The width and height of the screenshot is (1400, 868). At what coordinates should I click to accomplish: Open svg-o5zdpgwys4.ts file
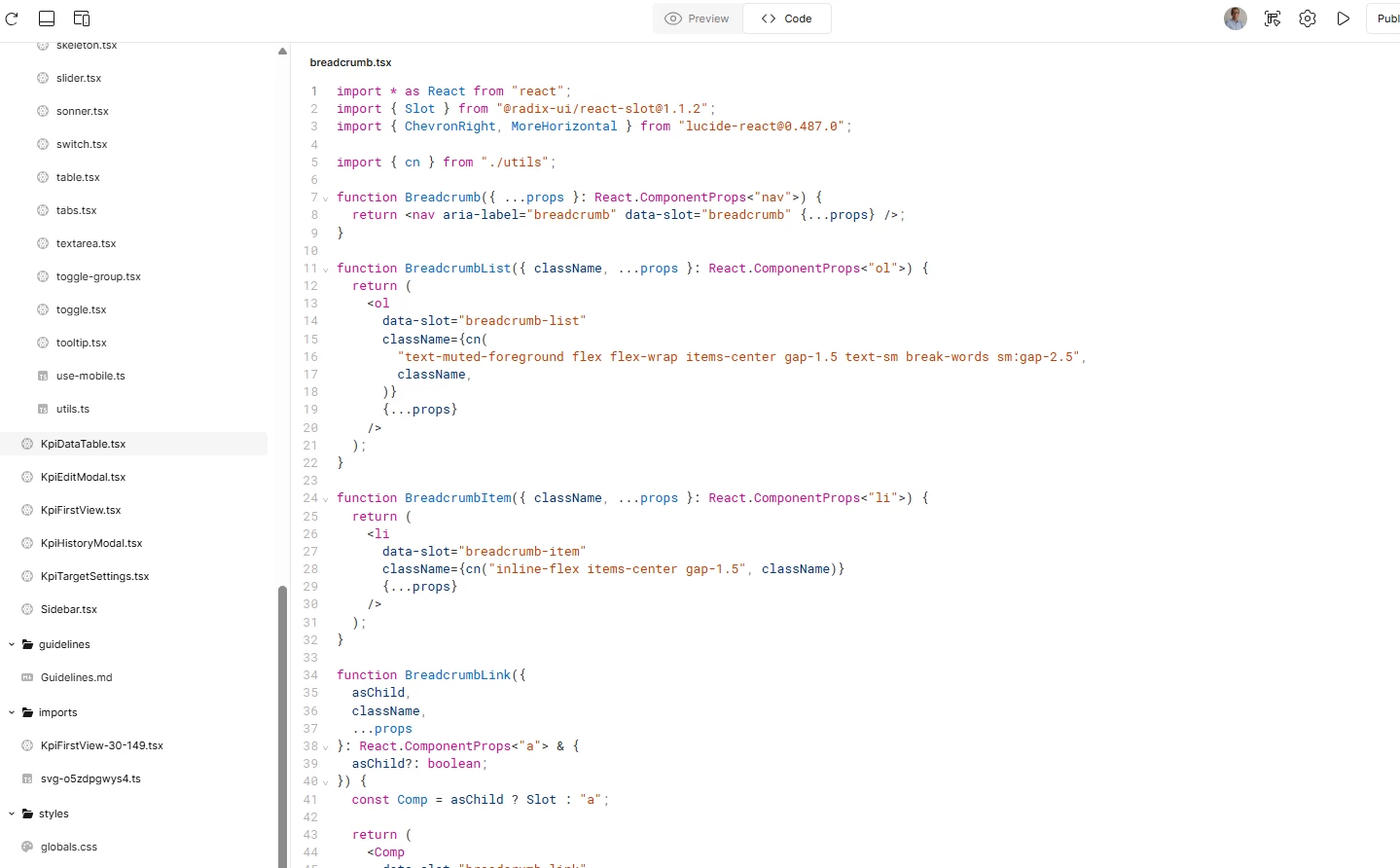click(90, 778)
